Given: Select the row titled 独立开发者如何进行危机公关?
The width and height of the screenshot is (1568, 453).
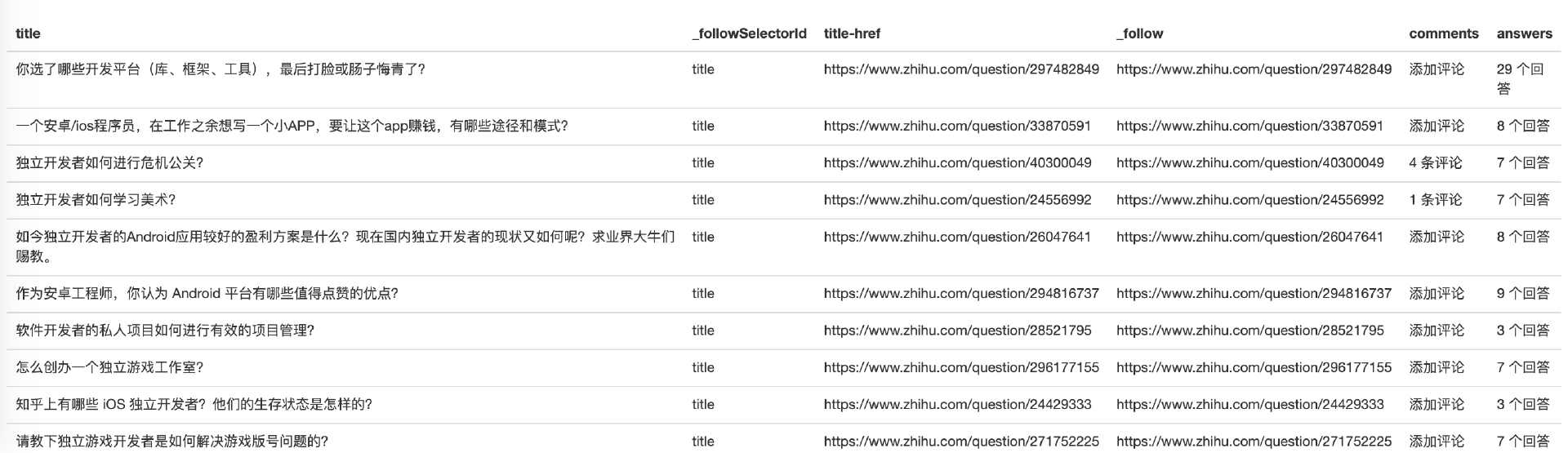Looking at the screenshot, I should tap(784, 163).
